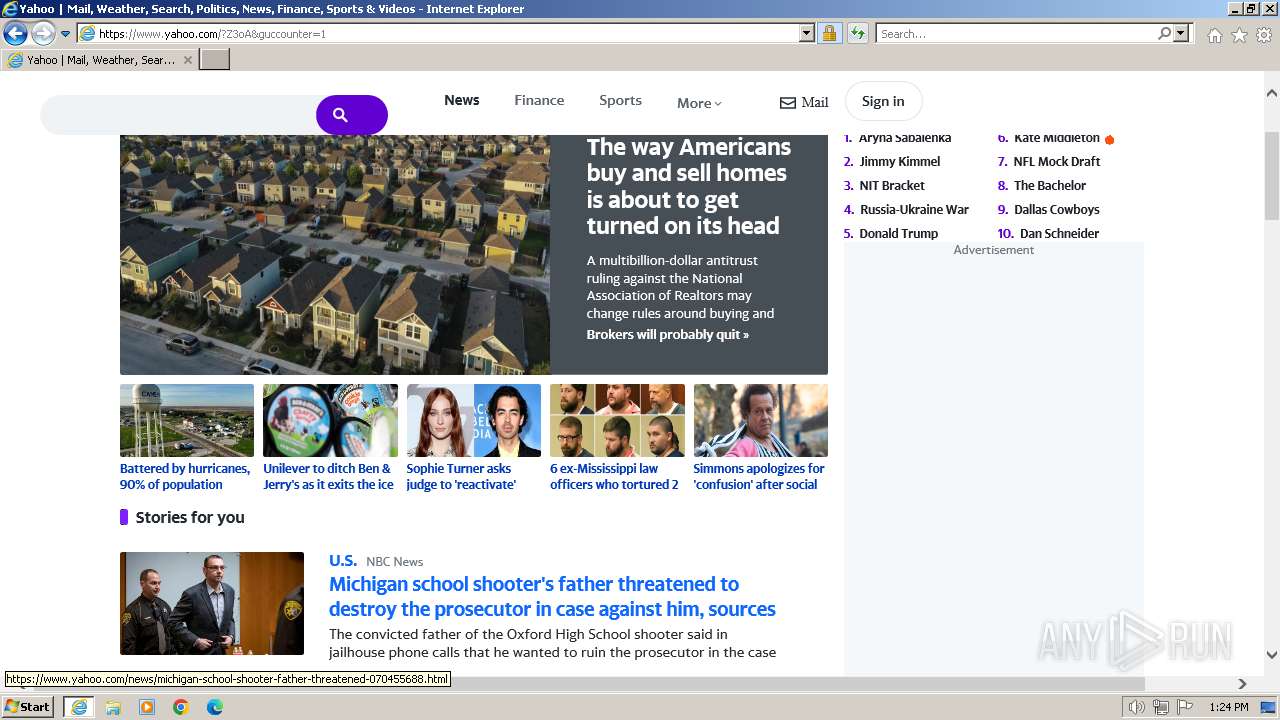Select the Yahoo browser tab
The image size is (1280, 720).
(100, 60)
